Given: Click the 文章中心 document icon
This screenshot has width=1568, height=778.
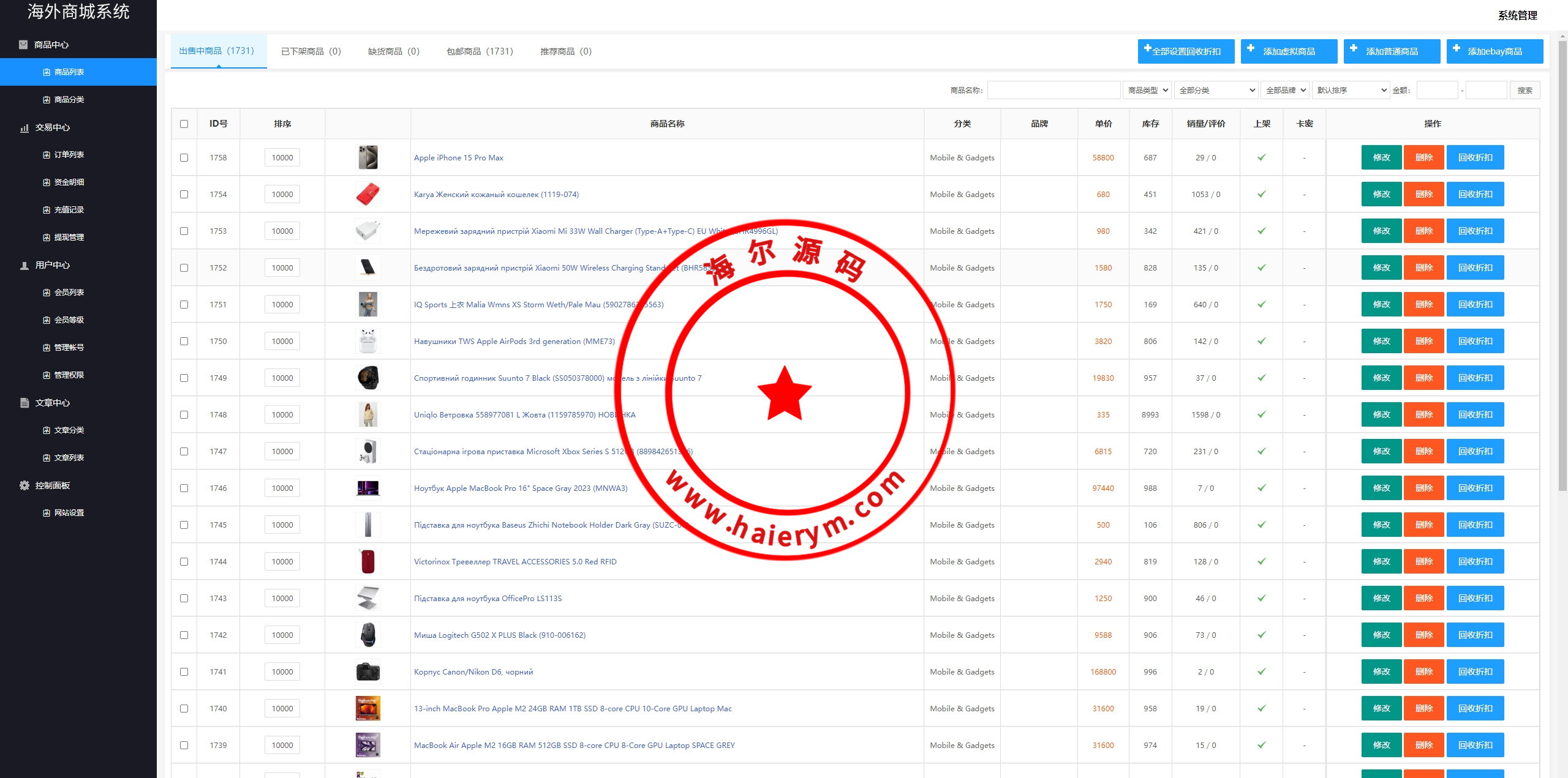Looking at the screenshot, I should click(24, 403).
